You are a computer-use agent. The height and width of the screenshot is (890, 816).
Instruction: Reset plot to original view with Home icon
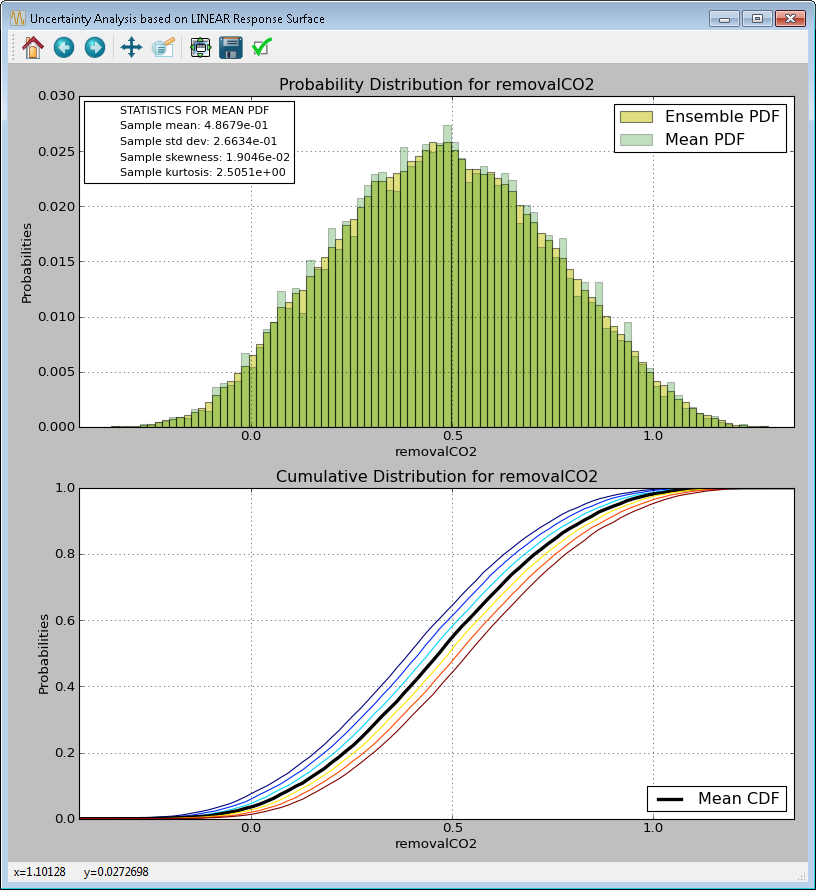click(31, 46)
